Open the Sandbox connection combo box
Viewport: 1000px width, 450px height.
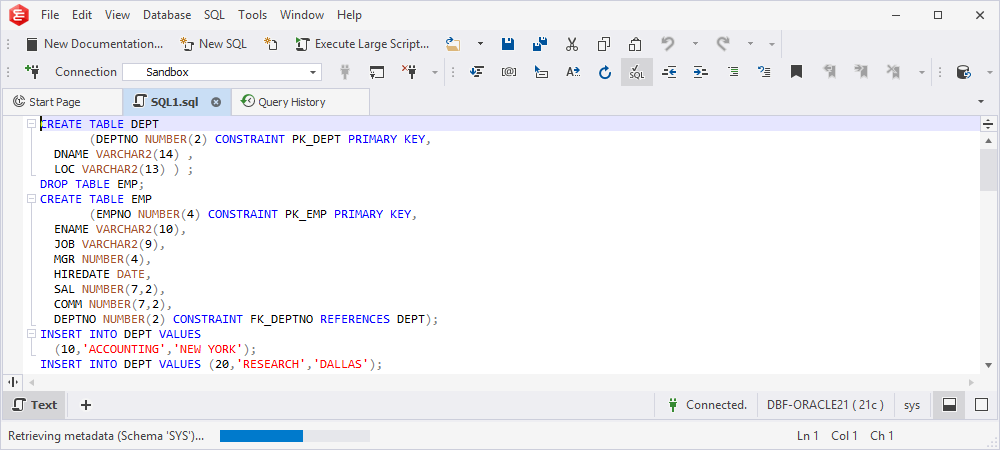pos(222,72)
